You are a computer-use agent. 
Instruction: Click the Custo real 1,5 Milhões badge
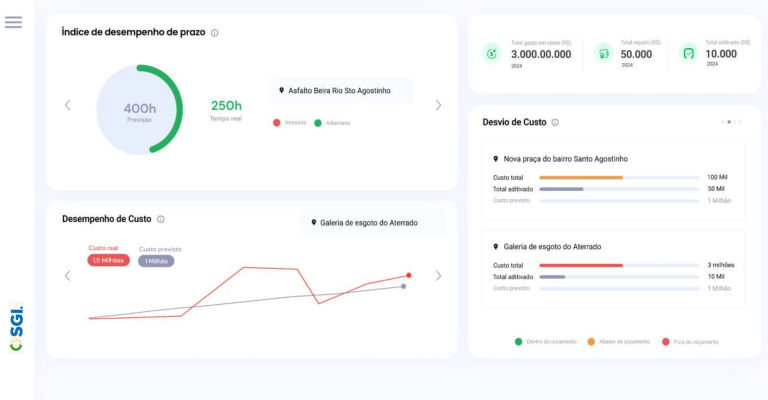[108, 260]
